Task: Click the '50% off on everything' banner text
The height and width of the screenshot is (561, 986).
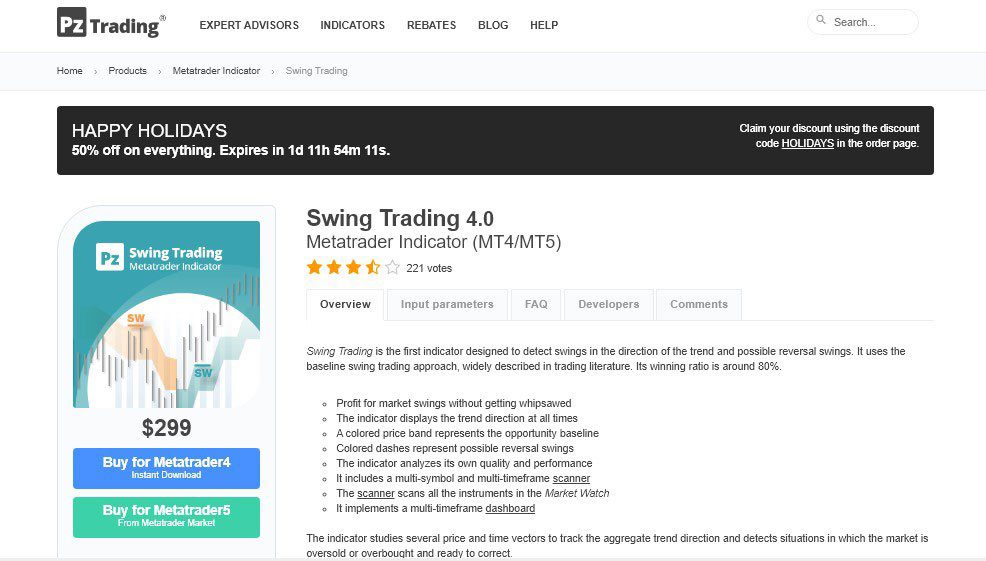Action: [231, 150]
